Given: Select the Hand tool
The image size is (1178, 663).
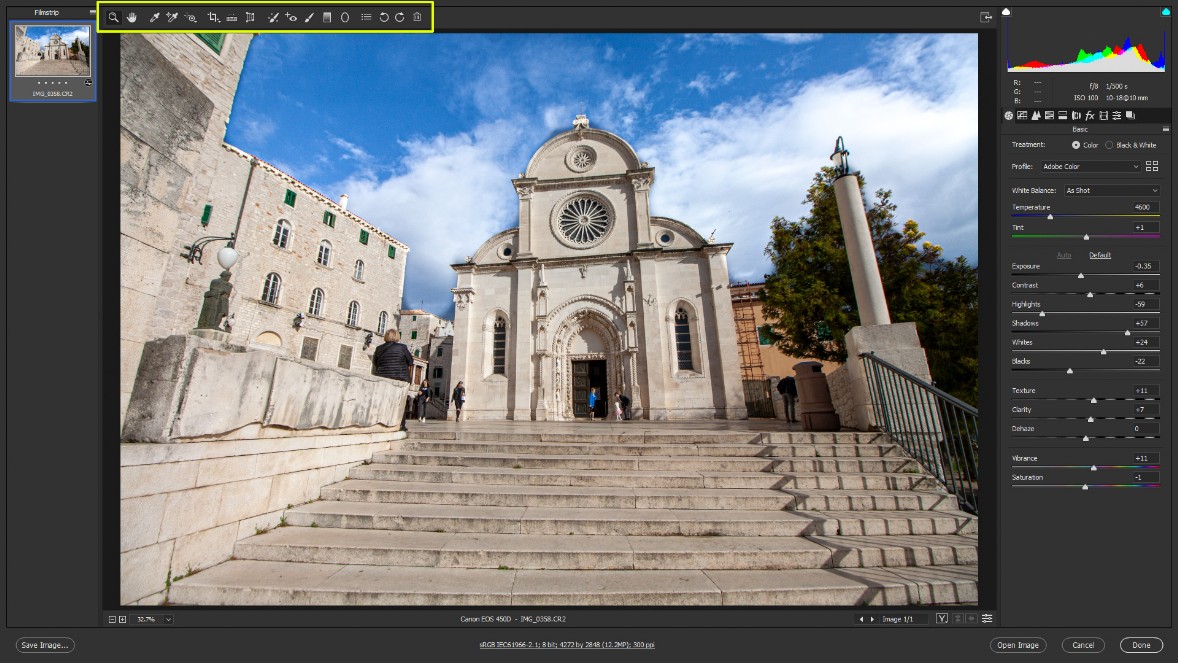Looking at the screenshot, I should pos(132,17).
